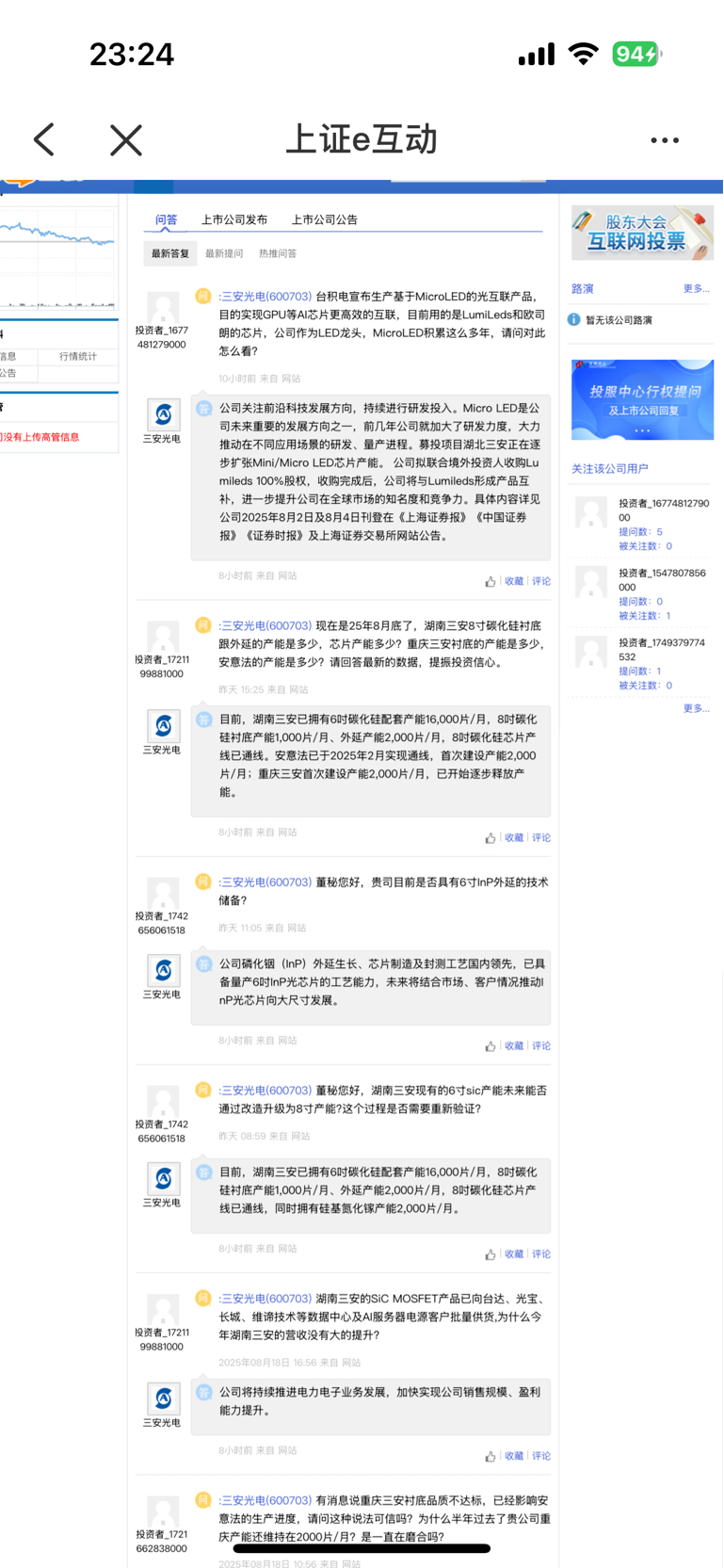Open avatar of asker of 6寸sic产能 question
This screenshot has height=1568, width=724.
point(163,1101)
